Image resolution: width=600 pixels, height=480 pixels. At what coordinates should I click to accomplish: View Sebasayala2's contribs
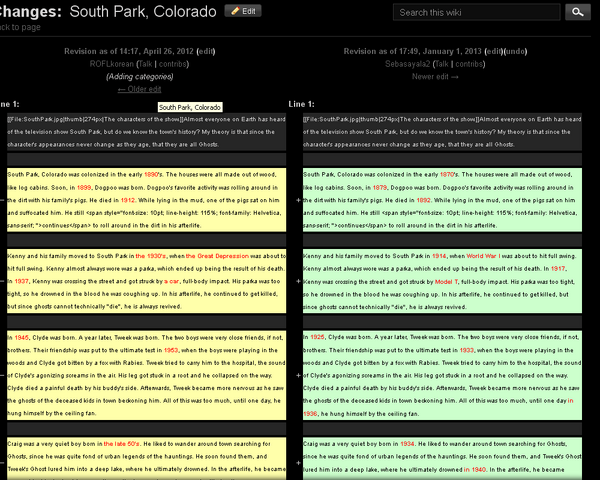469,64
